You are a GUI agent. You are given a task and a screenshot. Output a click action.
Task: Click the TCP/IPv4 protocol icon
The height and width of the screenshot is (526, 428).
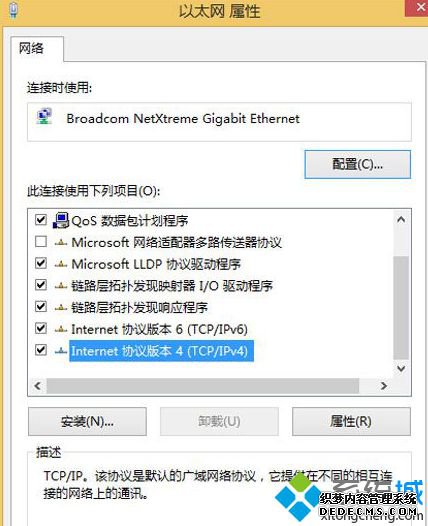pos(61,351)
